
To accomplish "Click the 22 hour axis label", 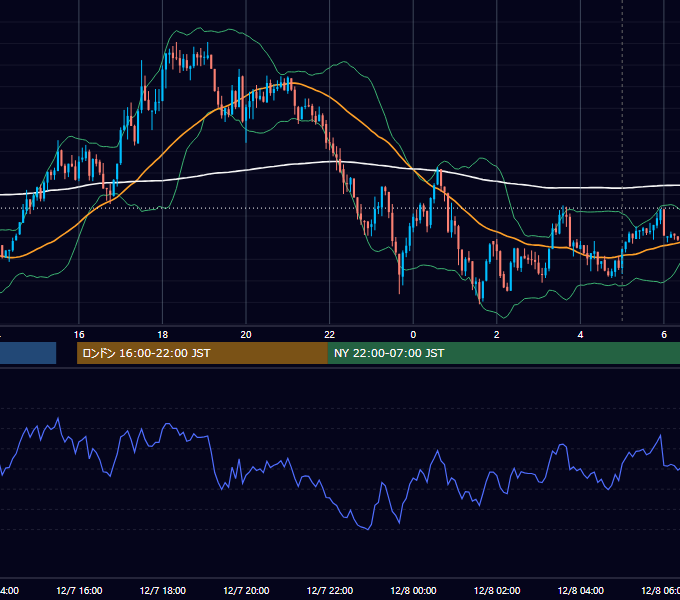I will (x=330, y=335).
